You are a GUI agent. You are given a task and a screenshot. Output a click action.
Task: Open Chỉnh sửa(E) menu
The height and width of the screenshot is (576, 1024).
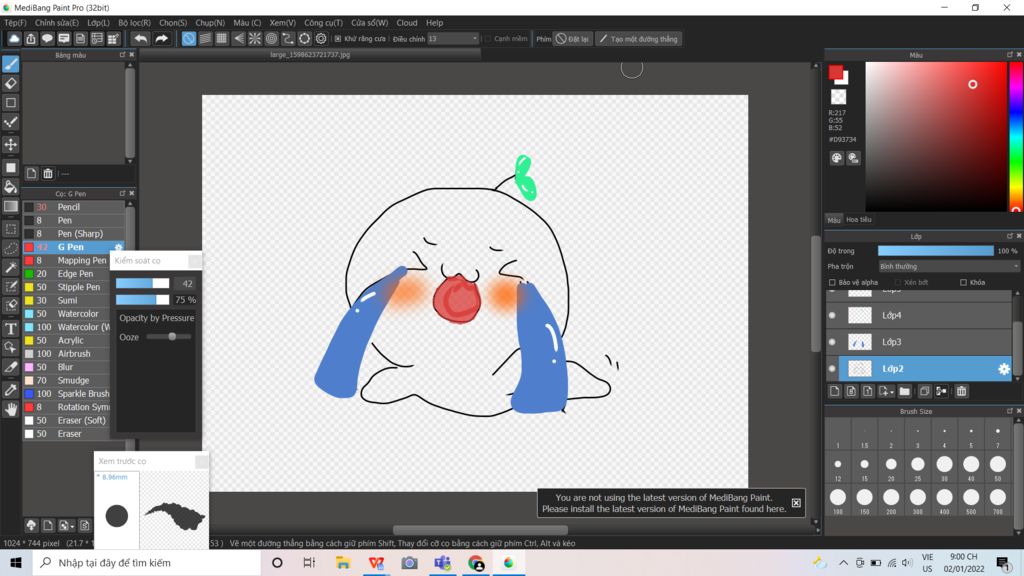[x=57, y=23]
